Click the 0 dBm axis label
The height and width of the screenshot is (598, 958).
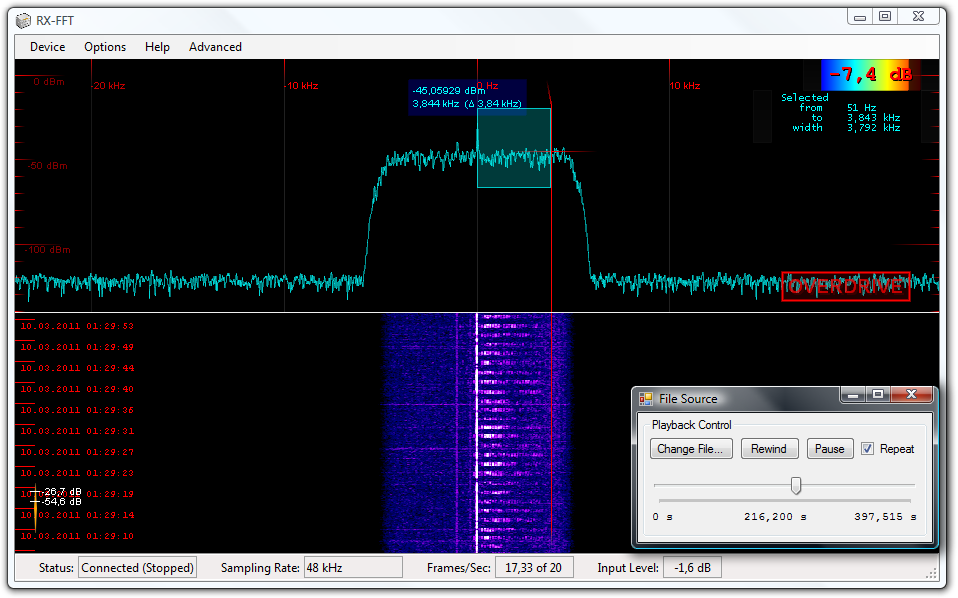pos(49,82)
